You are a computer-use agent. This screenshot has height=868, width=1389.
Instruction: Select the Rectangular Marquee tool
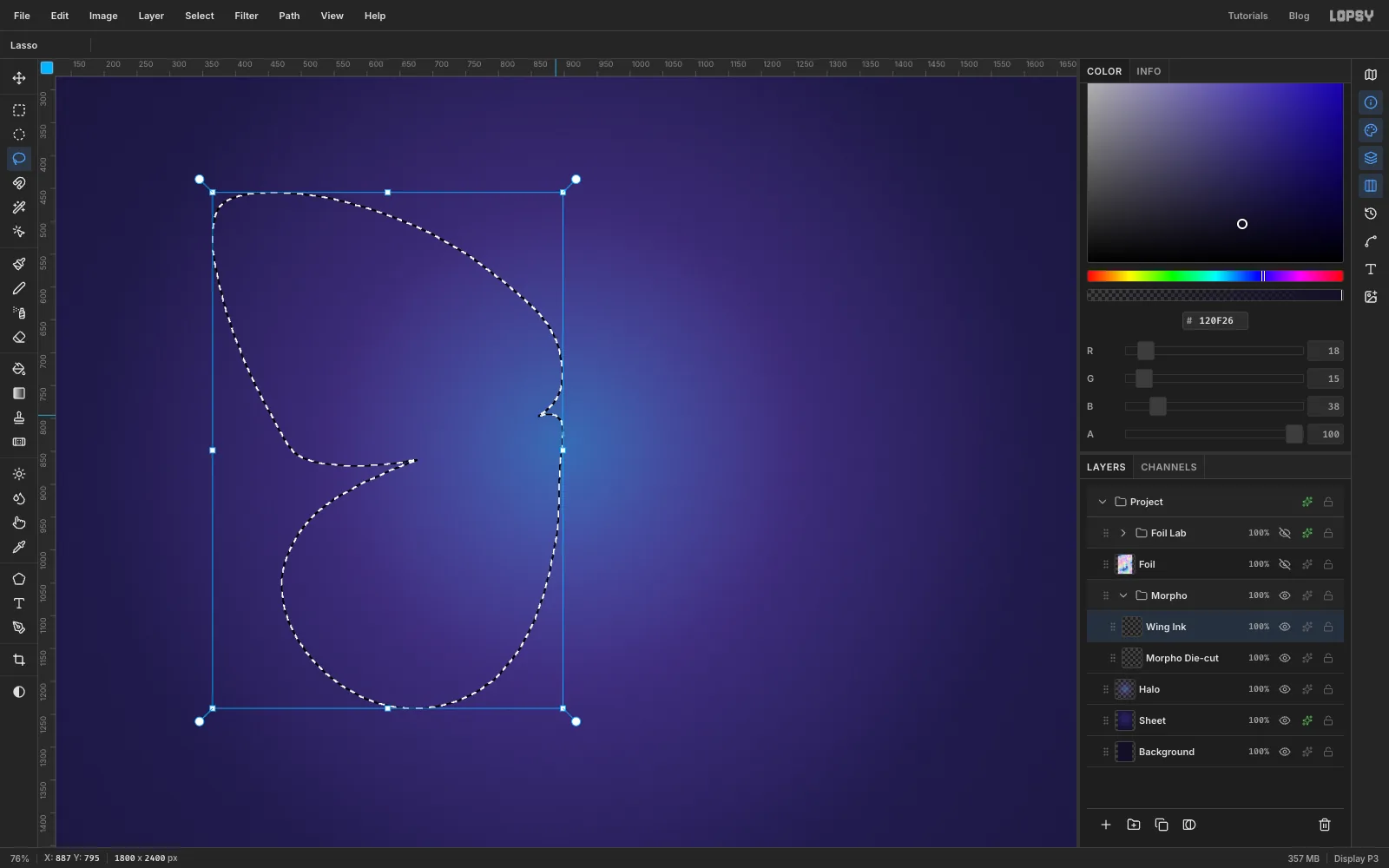click(x=19, y=110)
